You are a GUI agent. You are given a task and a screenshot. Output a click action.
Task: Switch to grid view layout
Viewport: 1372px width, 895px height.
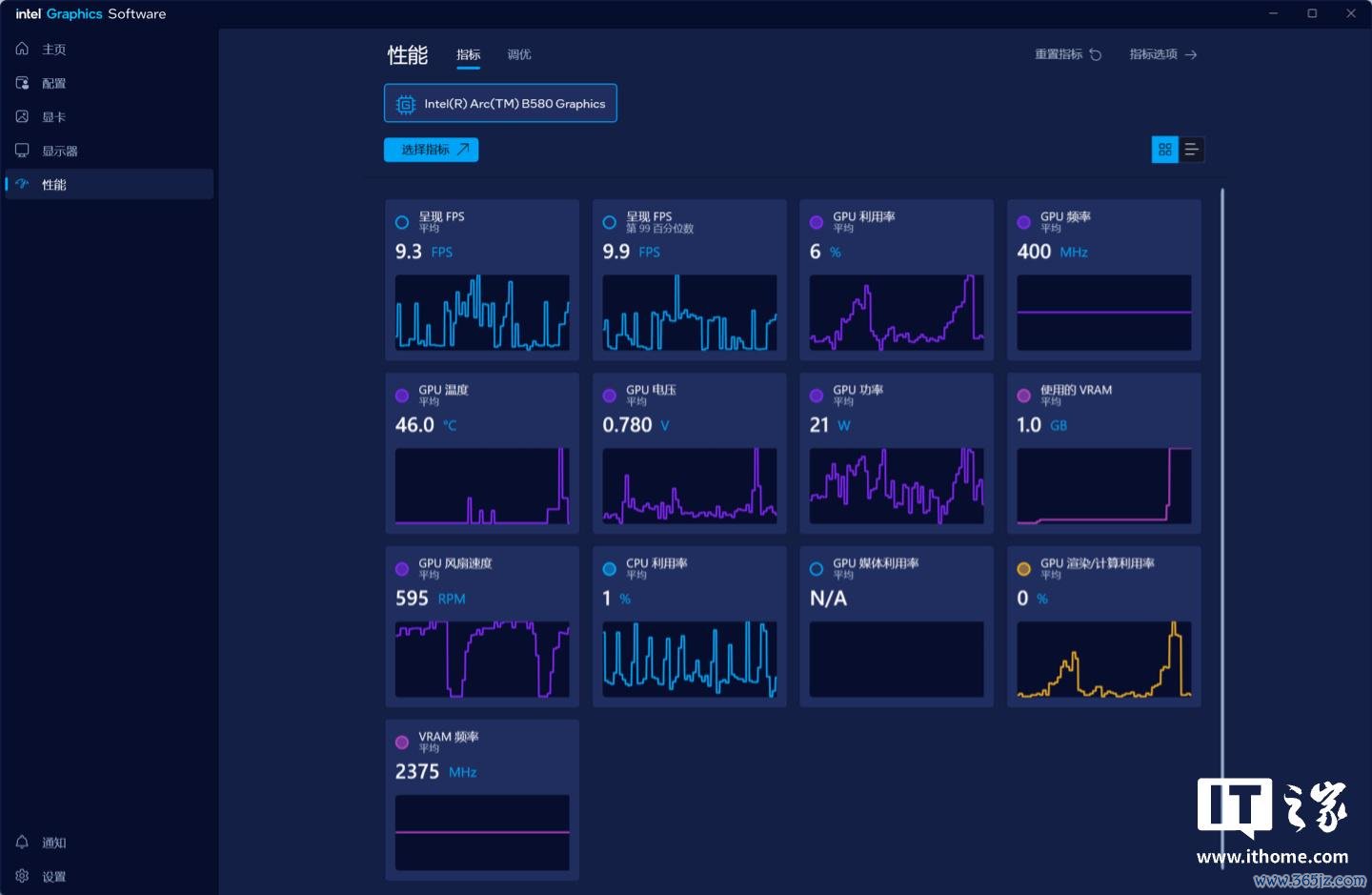click(x=1164, y=150)
